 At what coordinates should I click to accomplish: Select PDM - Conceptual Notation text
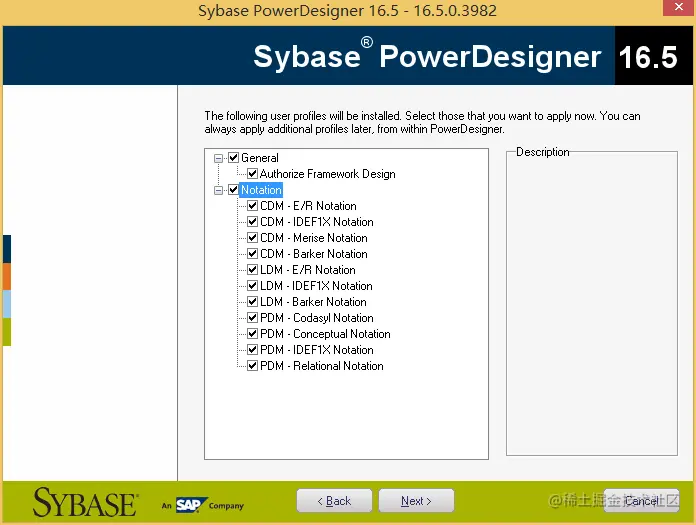click(325, 334)
